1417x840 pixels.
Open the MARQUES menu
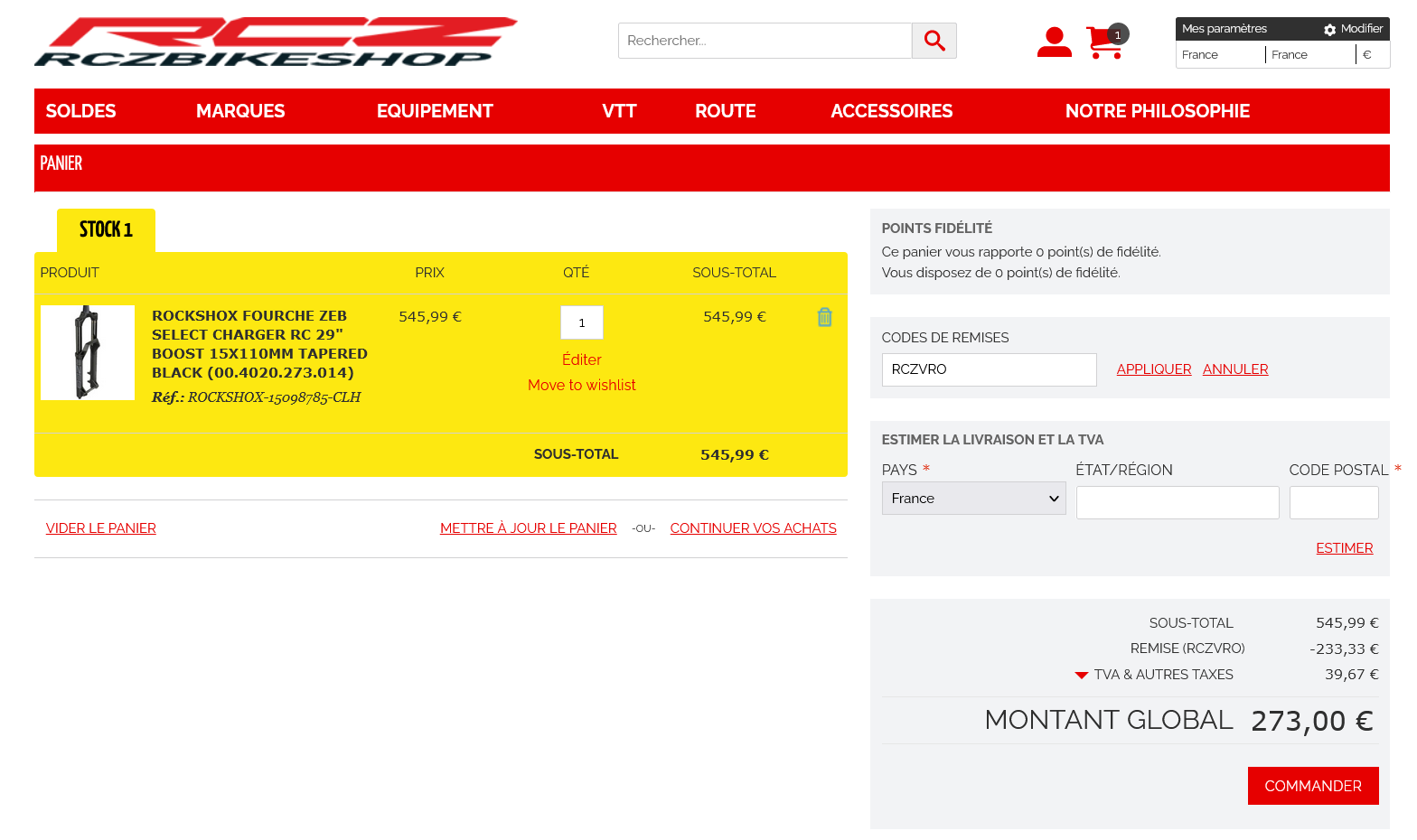coord(240,111)
